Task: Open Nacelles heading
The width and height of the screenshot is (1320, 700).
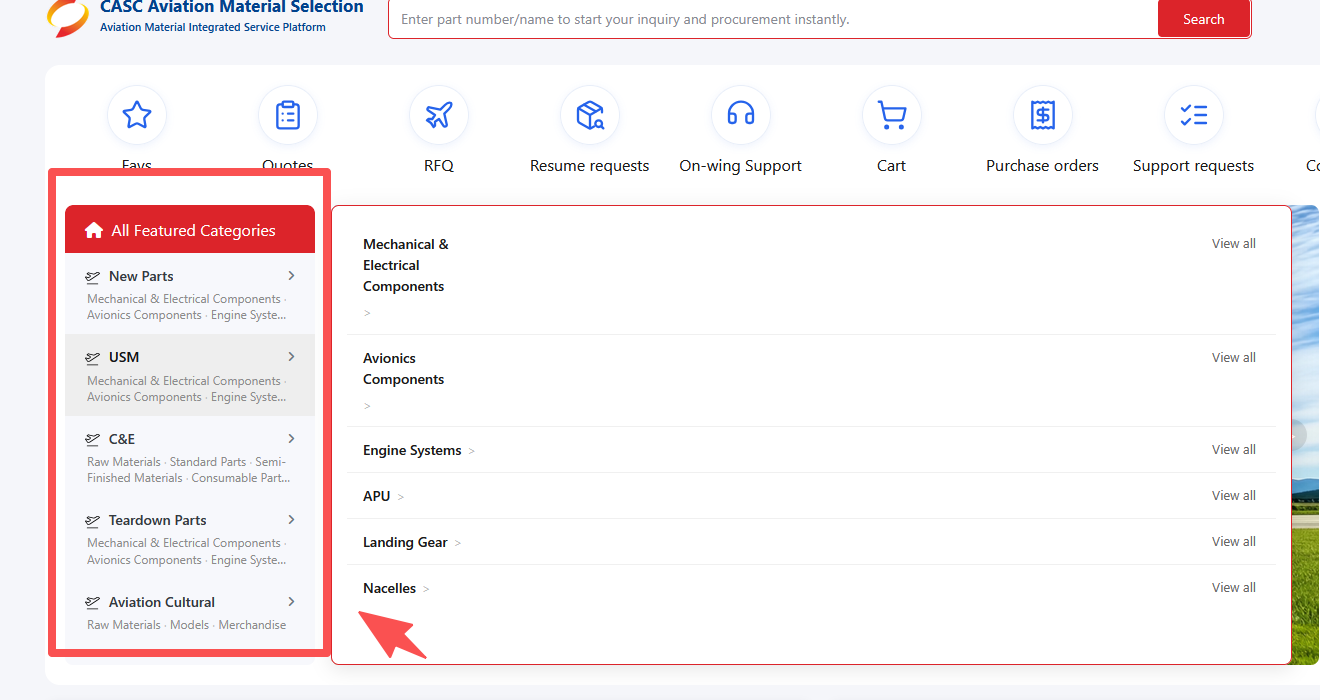Action: 389,589
